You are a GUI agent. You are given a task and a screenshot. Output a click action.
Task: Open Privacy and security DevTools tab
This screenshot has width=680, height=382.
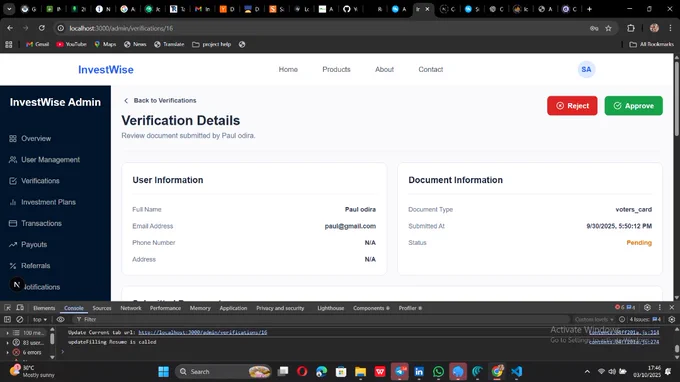pyautogui.click(x=280, y=308)
